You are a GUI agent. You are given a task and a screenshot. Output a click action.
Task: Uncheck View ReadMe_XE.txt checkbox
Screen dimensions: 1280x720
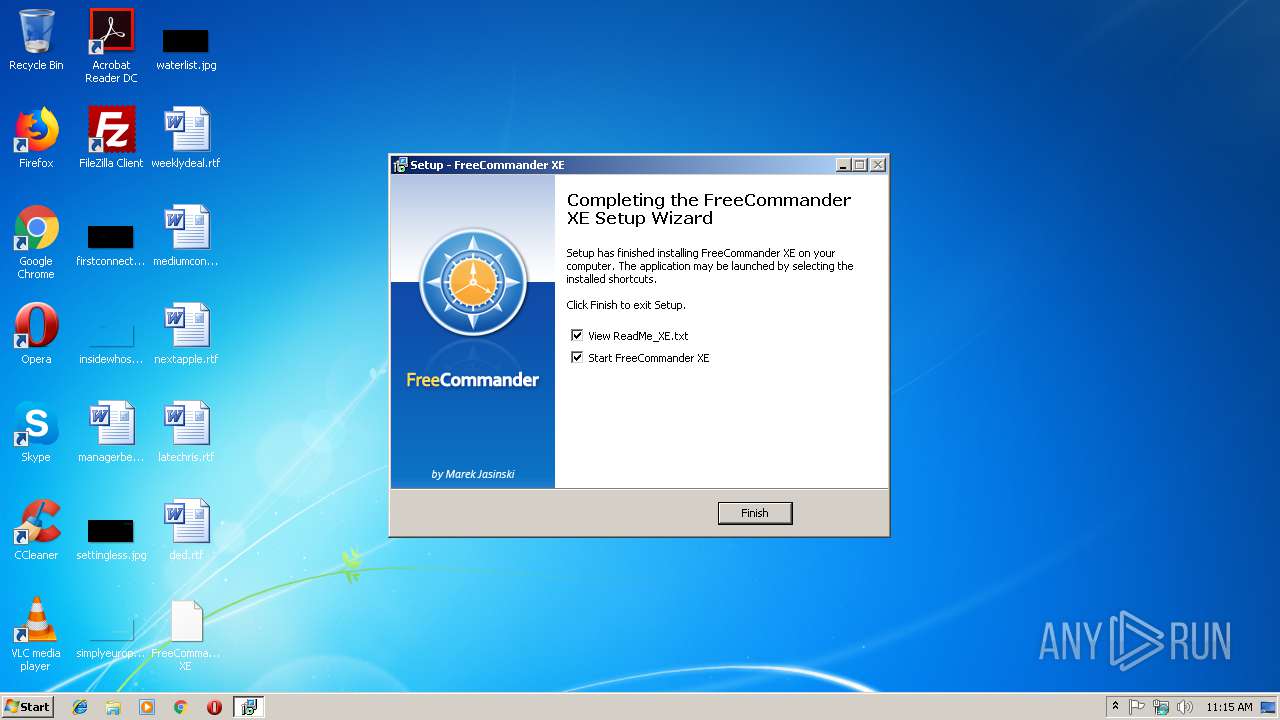577,336
